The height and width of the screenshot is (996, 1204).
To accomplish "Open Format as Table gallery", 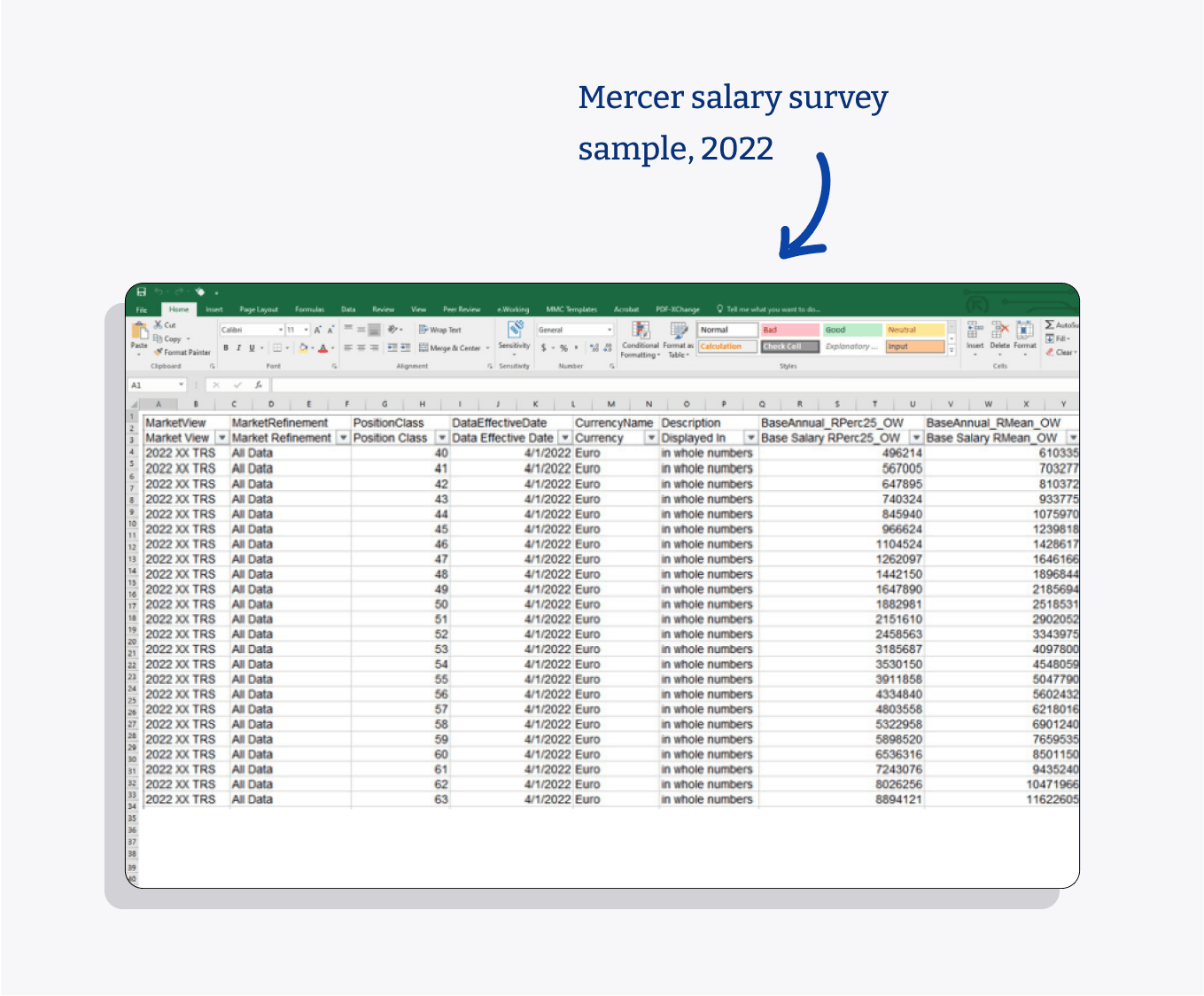I will [x=679, y=340].
